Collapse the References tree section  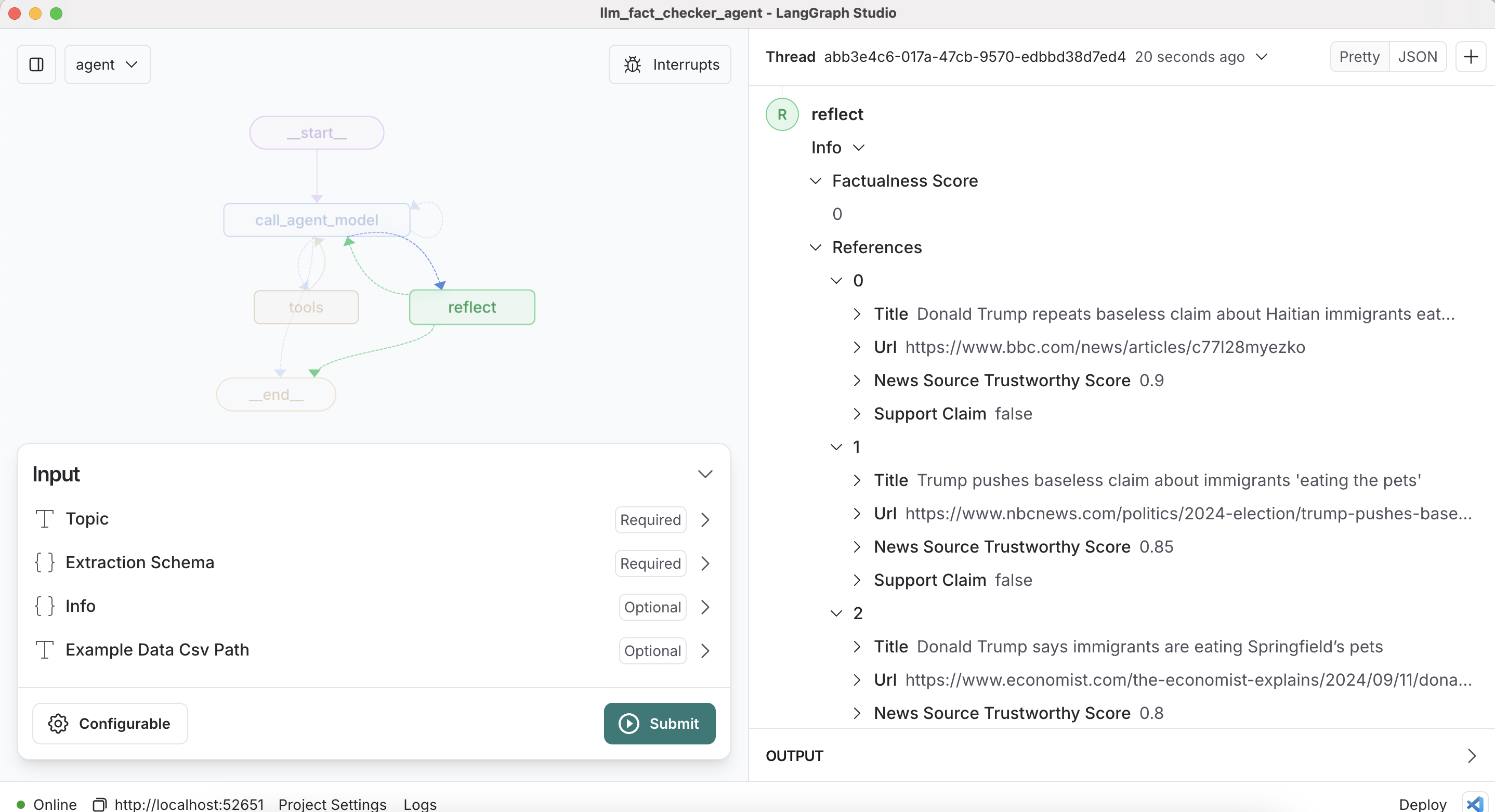(x=816, y=248)
